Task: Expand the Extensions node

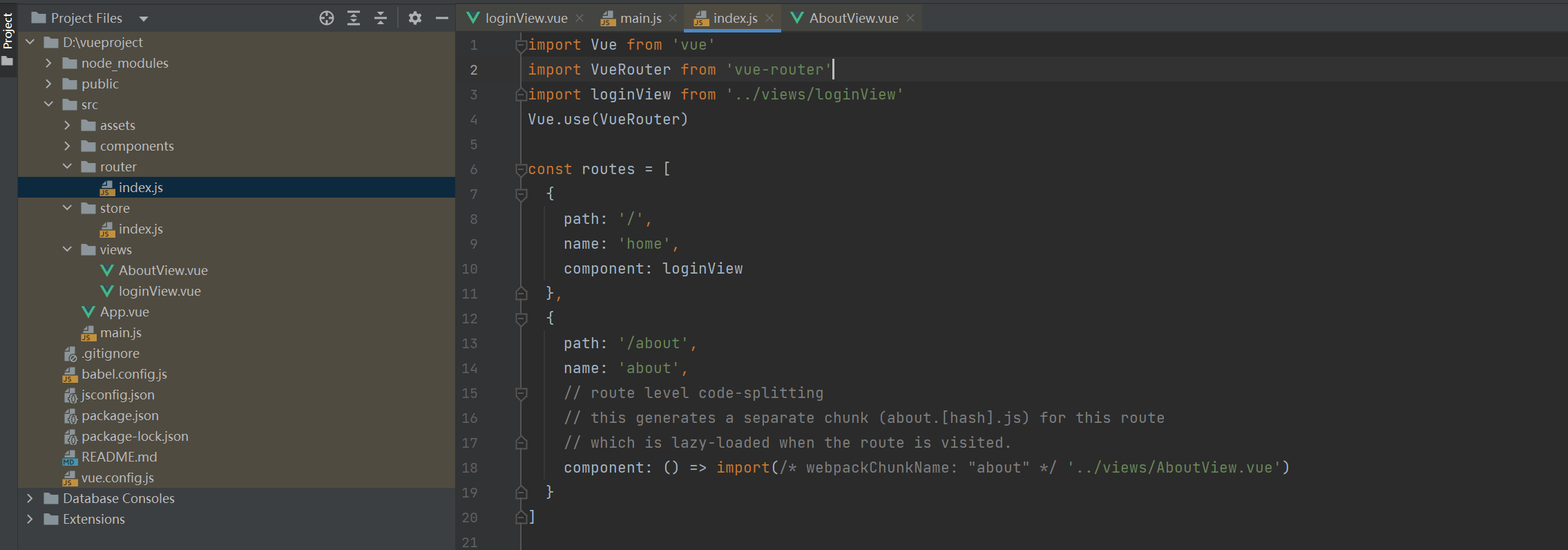Action: [30, 519]
